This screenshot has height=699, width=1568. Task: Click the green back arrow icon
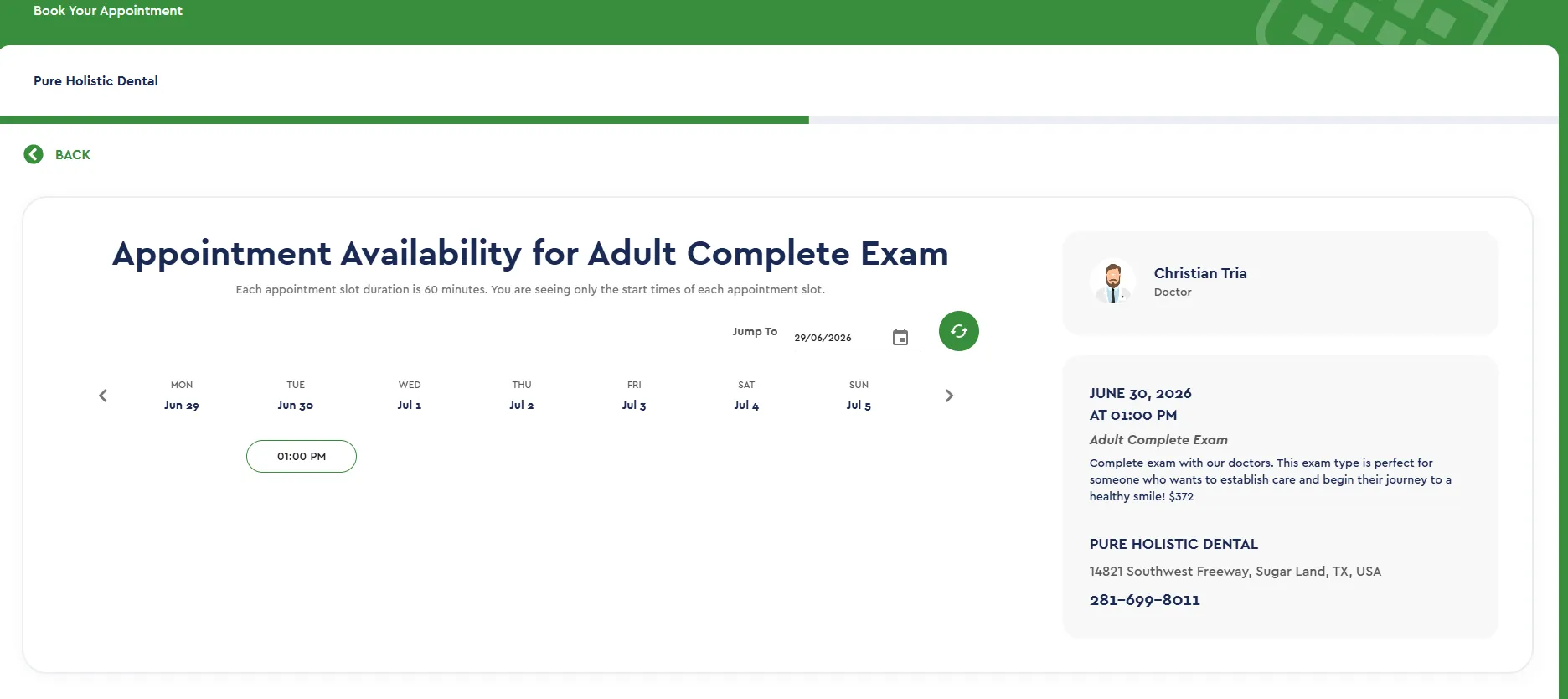click(x=34, y=154)
